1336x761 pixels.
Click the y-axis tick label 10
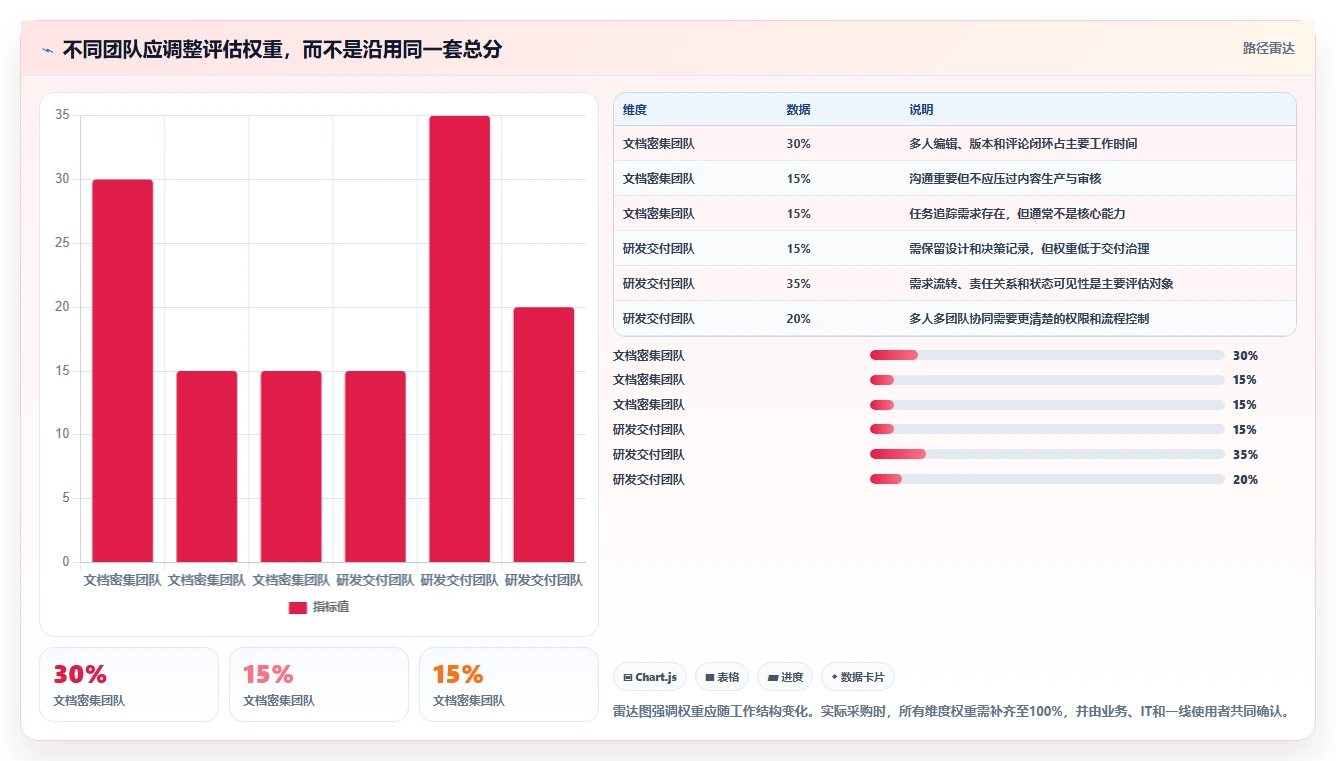pyautogui.click(x=62, y=434)
